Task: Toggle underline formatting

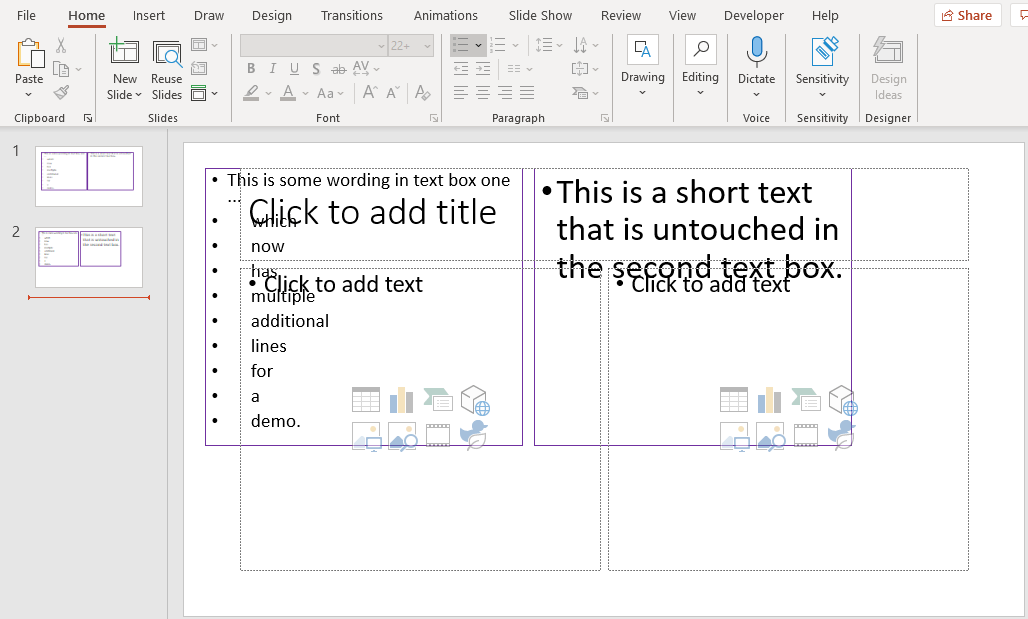Action: [294, 68]
